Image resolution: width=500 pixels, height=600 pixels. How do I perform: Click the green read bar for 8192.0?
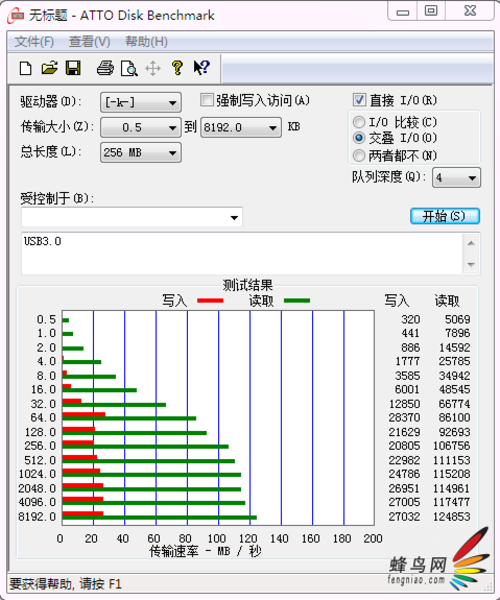point(160,518)
